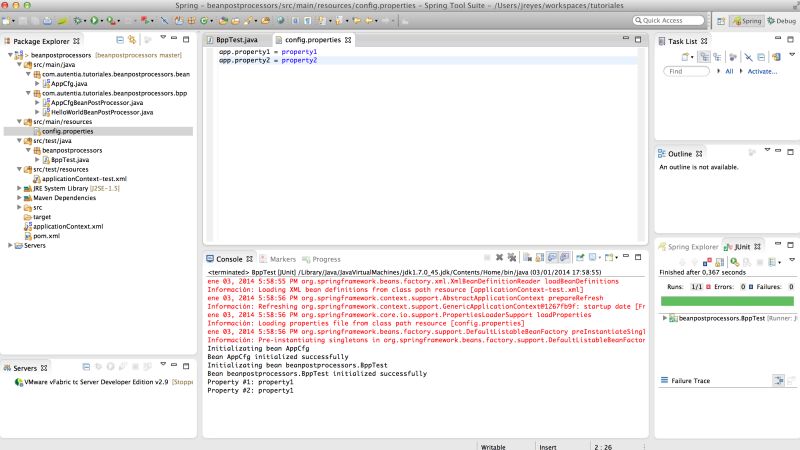Select the JUnit tab
Image resolution: width=800 pixels, height=450 pixels.
pos(742,247)
